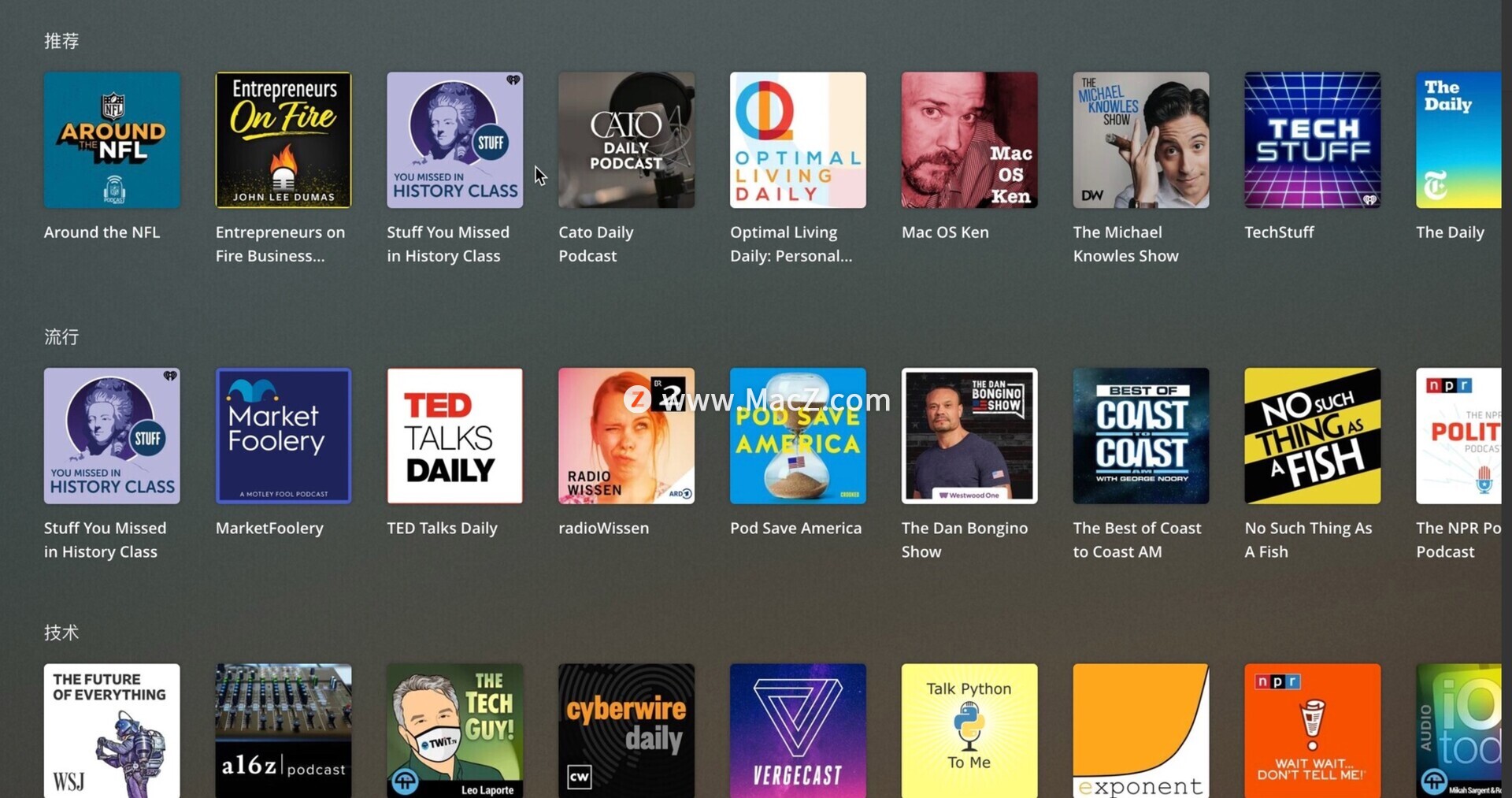Image resolution: width=1512 pixels, height=798 pixels.
Task: Open the Vergecast podcast cover
Action: (x=798, y=730)
